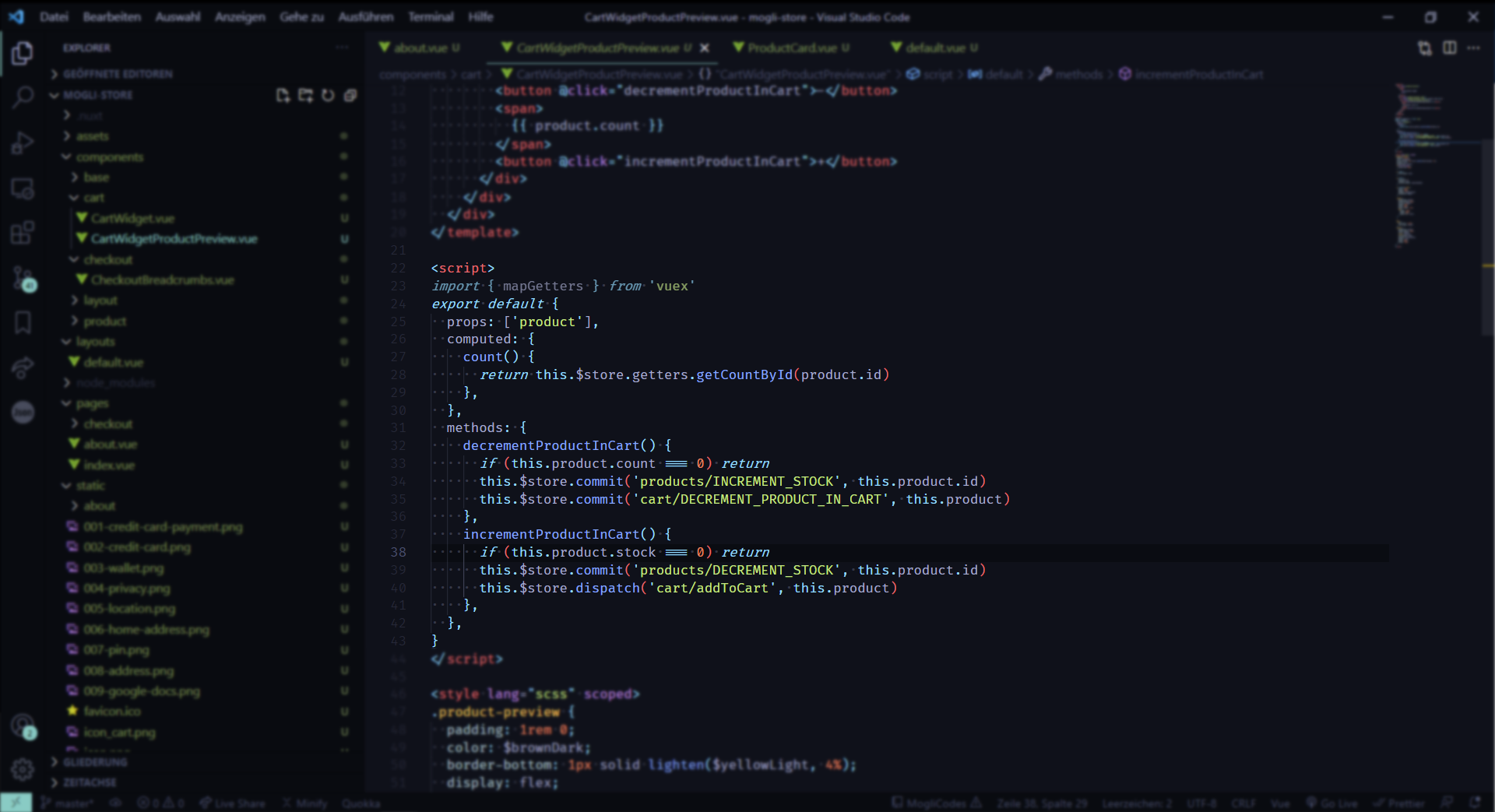Screen dimensions: 1495x812
Task: Open the Run and Debug view
Action: tap(23, 143)
